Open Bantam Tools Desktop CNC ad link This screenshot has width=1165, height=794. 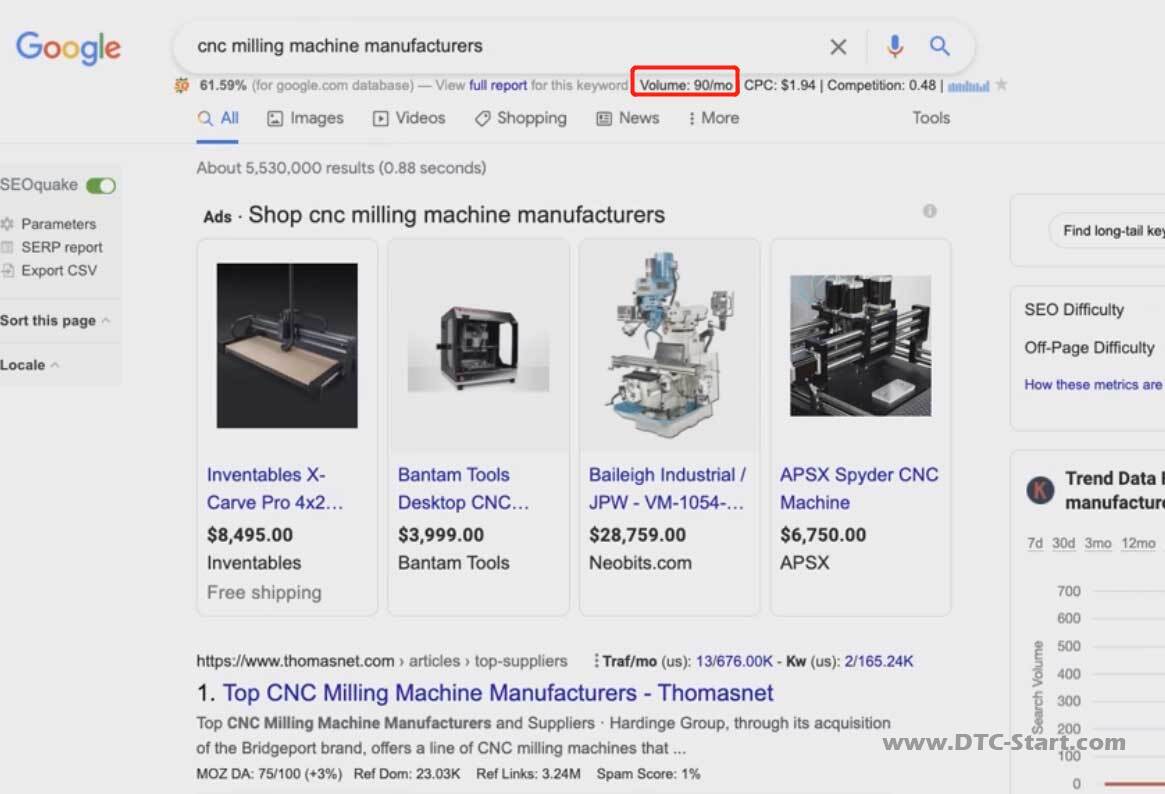(x=463, y=488)
